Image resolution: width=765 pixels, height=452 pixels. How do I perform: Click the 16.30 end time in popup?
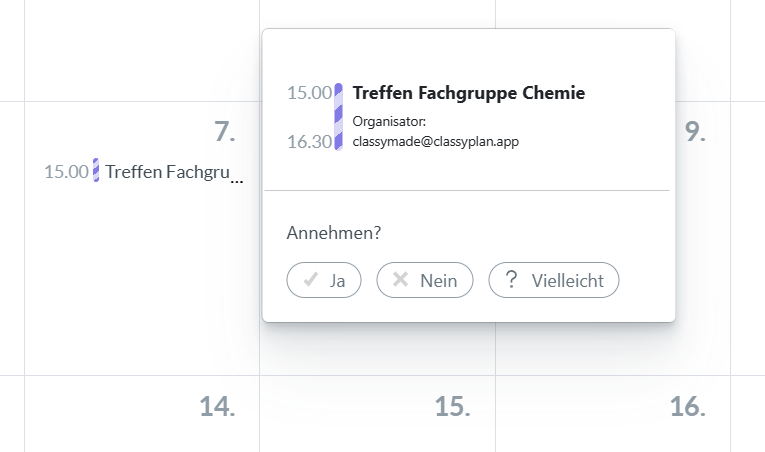pyautogui.click(x=309, y=141)
